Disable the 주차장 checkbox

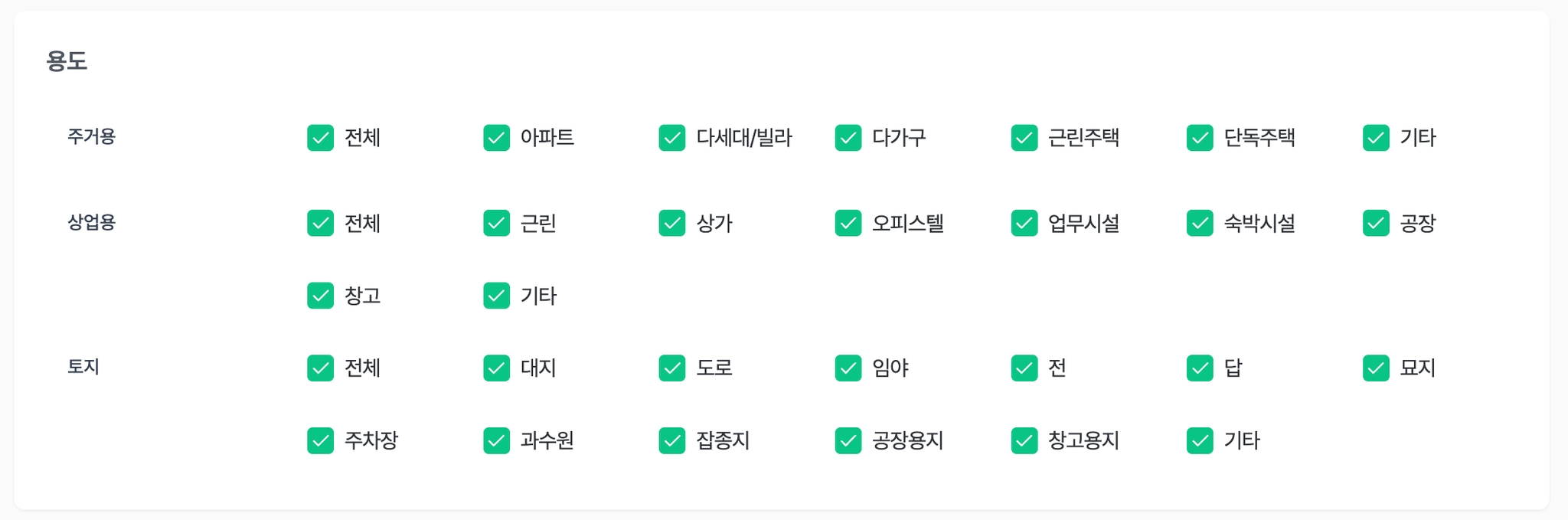[320, 441]
